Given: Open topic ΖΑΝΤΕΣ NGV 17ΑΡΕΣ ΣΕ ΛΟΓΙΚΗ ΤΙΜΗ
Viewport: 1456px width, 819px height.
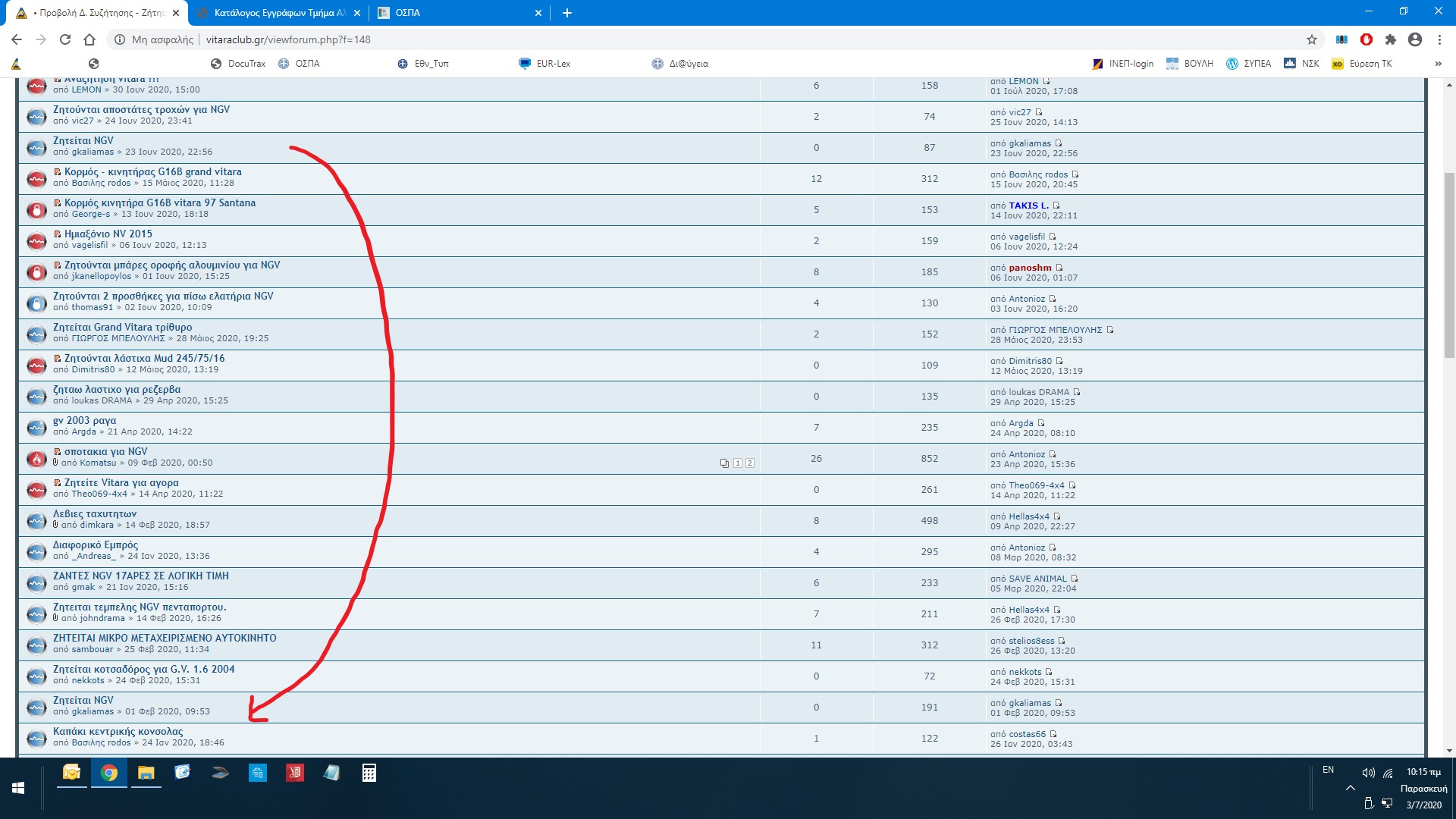Looking at the screenshot, I should tap(141, 576).
